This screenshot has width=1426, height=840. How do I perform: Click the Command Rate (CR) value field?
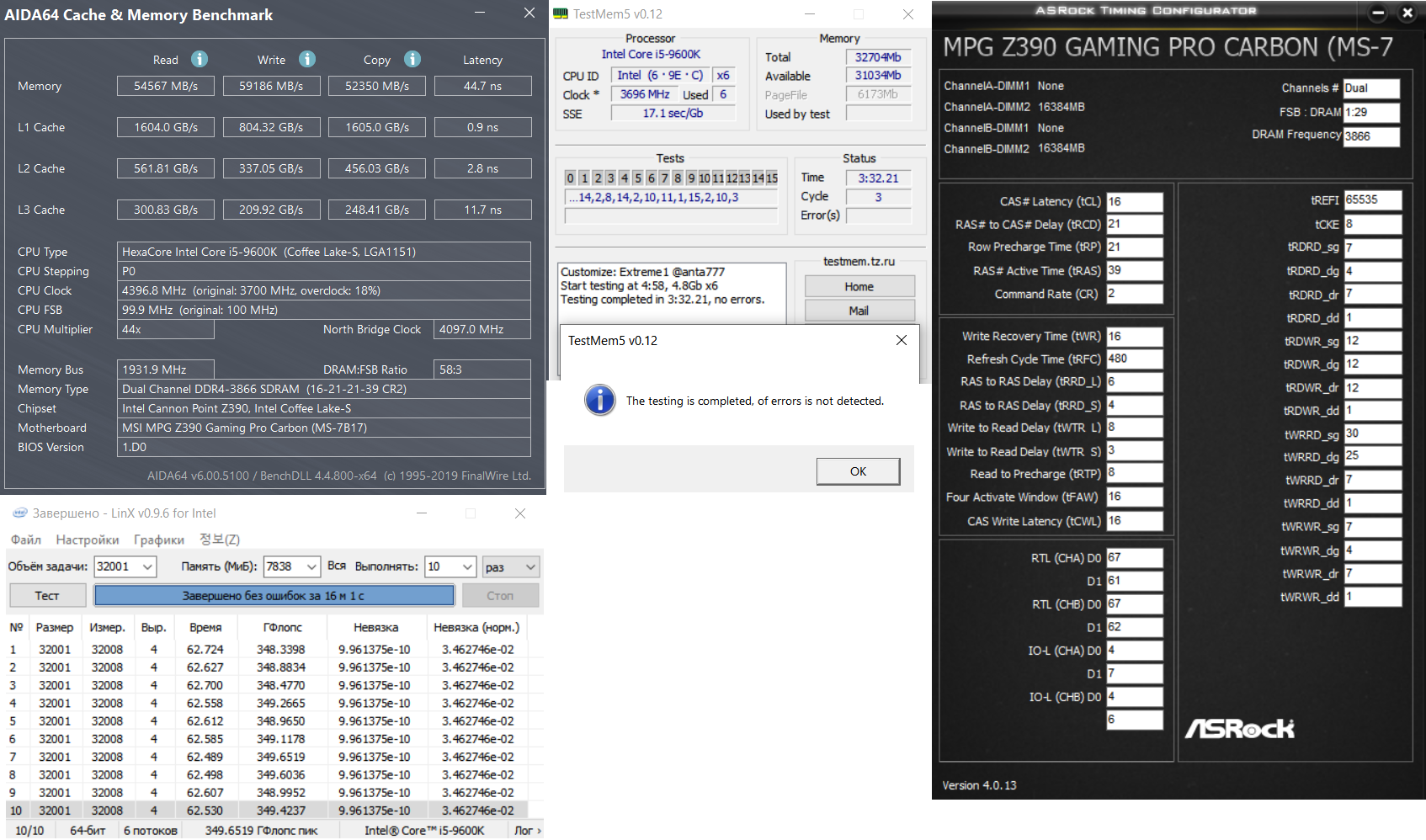(1134, 294)
